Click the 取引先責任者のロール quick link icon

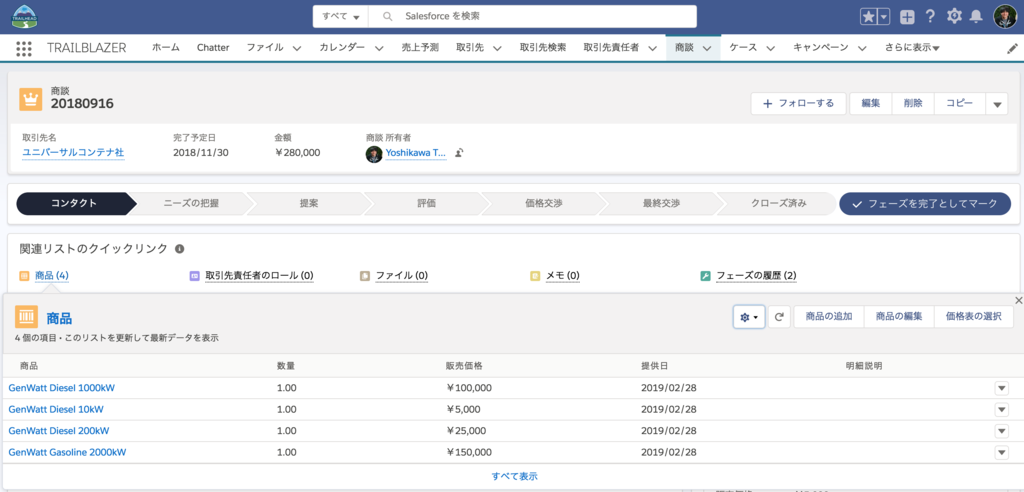(195, 276)
